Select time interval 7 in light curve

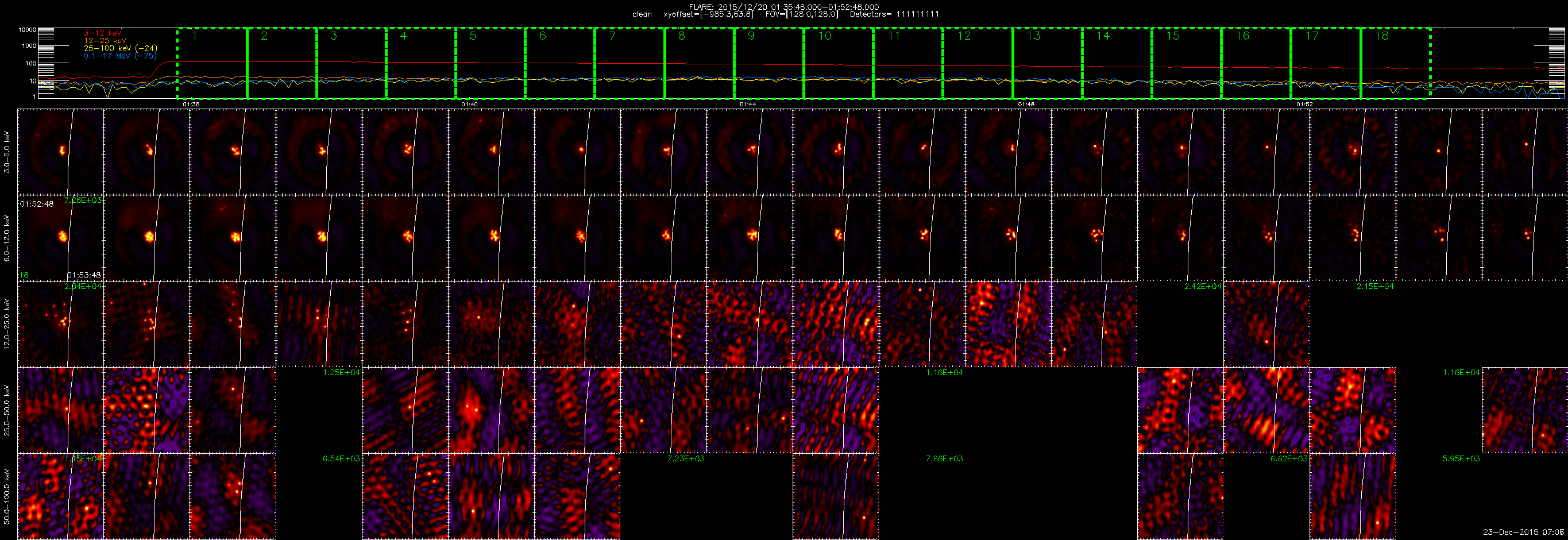[x=630, y=63]
